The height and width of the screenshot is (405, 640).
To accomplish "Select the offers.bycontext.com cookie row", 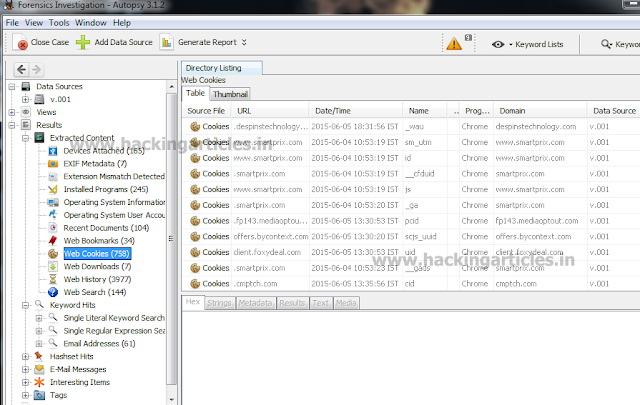I will 411,236.
